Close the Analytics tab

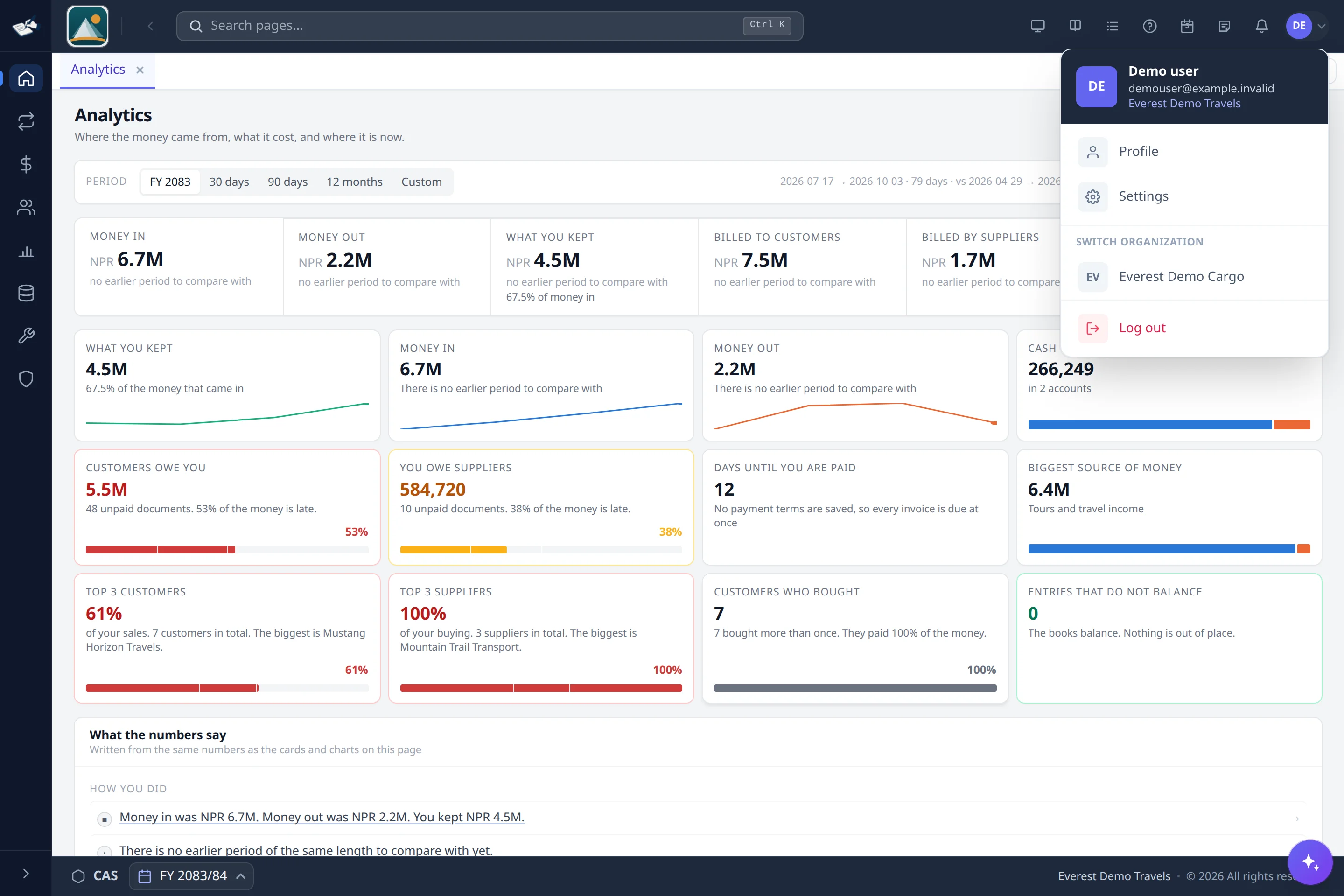pos(140,70)
